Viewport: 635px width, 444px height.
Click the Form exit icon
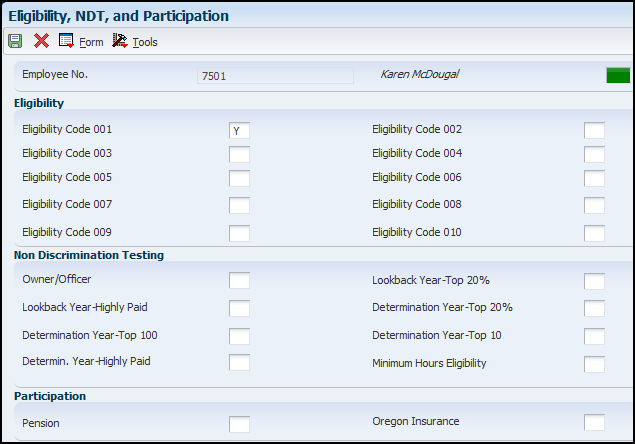(x=66, y=41)
